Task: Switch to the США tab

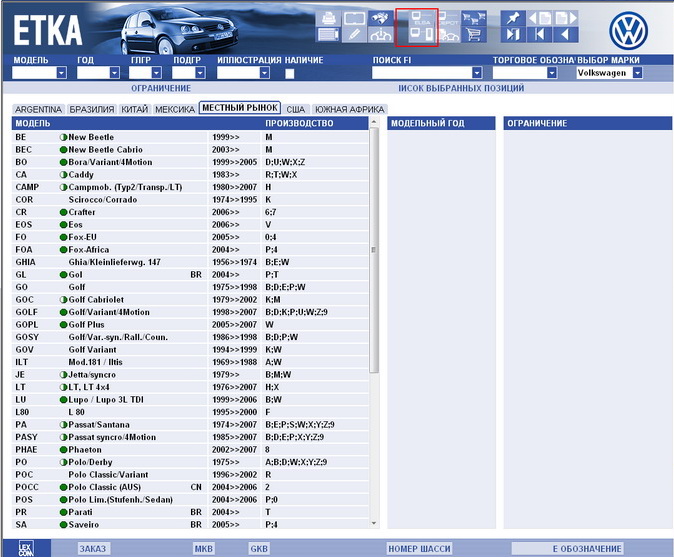Action: click(296, 109)
